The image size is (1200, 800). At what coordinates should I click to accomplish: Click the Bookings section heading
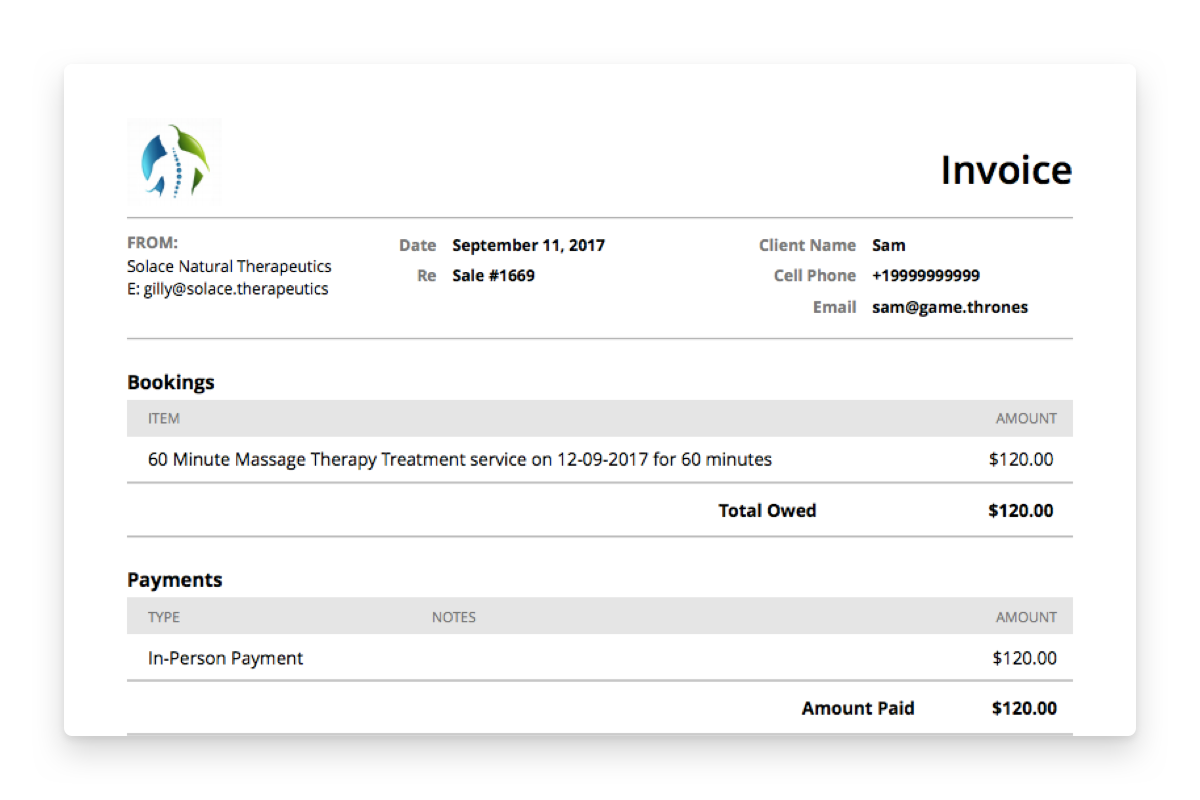[x=171, y=382]
